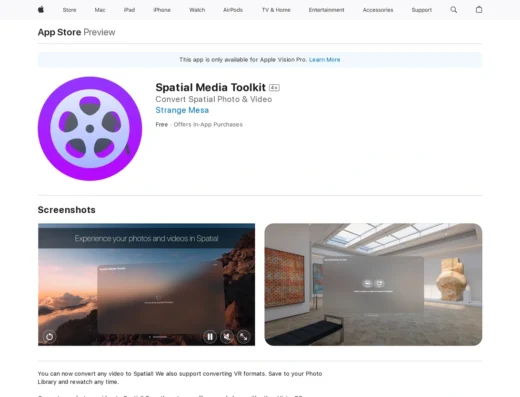Click the Screenshots section heading

(x=67, y=210)
